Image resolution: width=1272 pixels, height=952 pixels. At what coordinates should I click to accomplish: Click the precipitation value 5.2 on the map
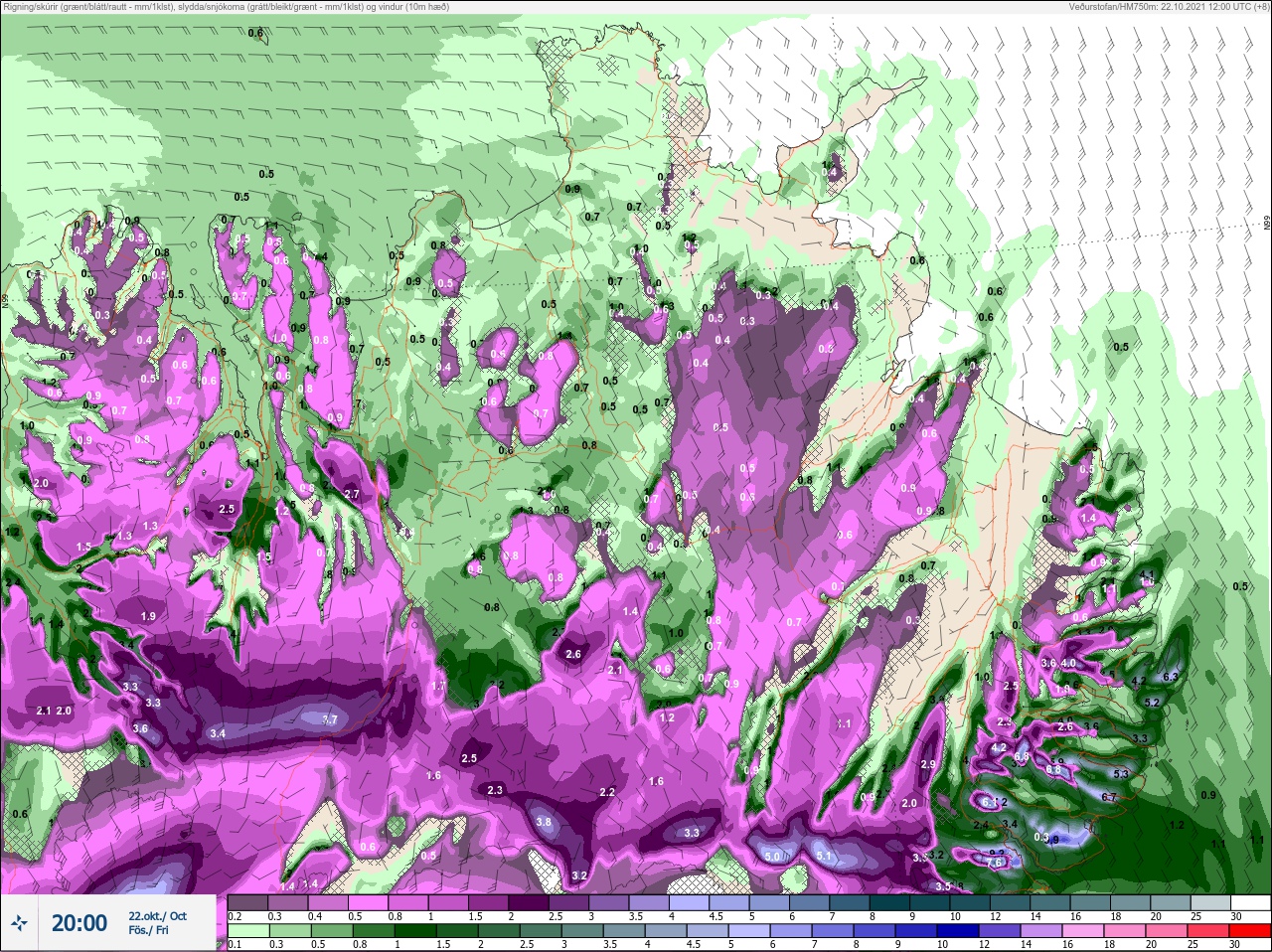tap(1152, 703)
